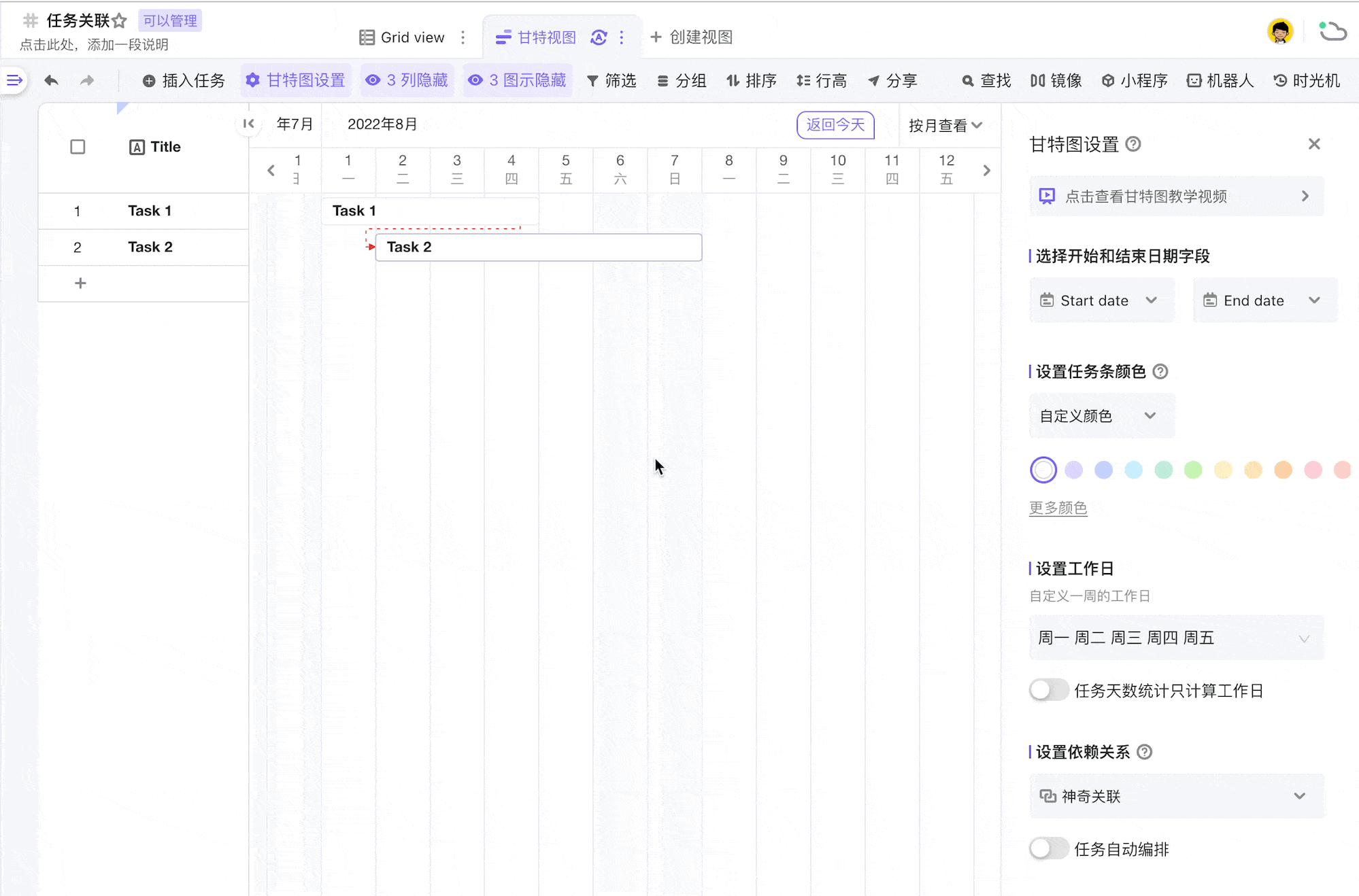The height and width of the screenshot is (896, 1359).
Task: Click the Task 2 bar on the timeline
Action: point(538,247)
